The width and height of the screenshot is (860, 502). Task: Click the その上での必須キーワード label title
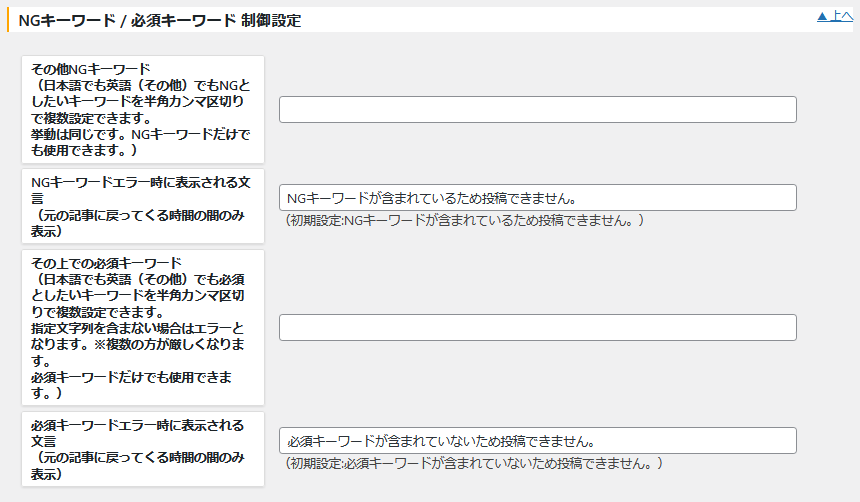tap(106, 262)
